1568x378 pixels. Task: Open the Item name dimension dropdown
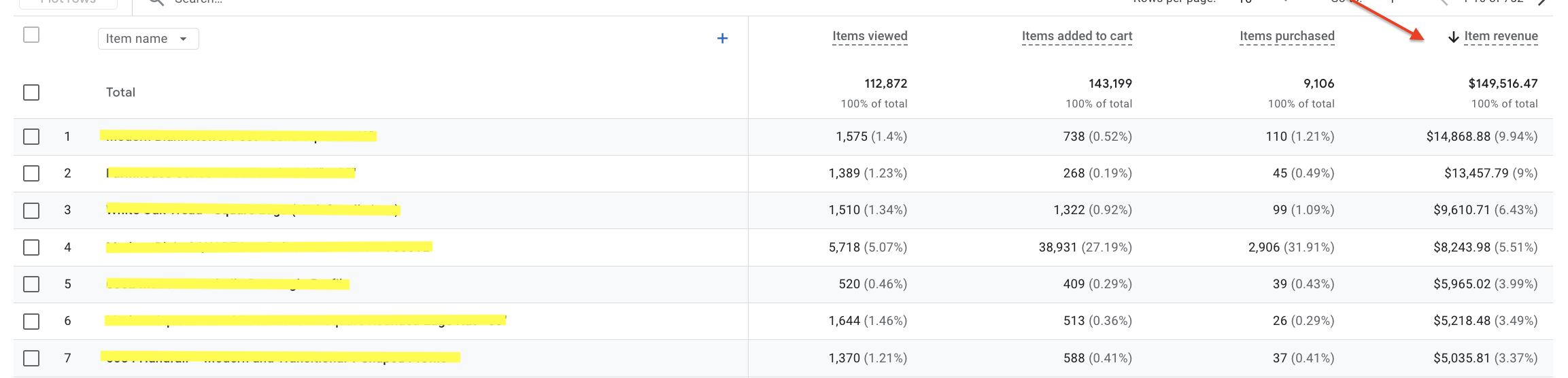[148, 39]
